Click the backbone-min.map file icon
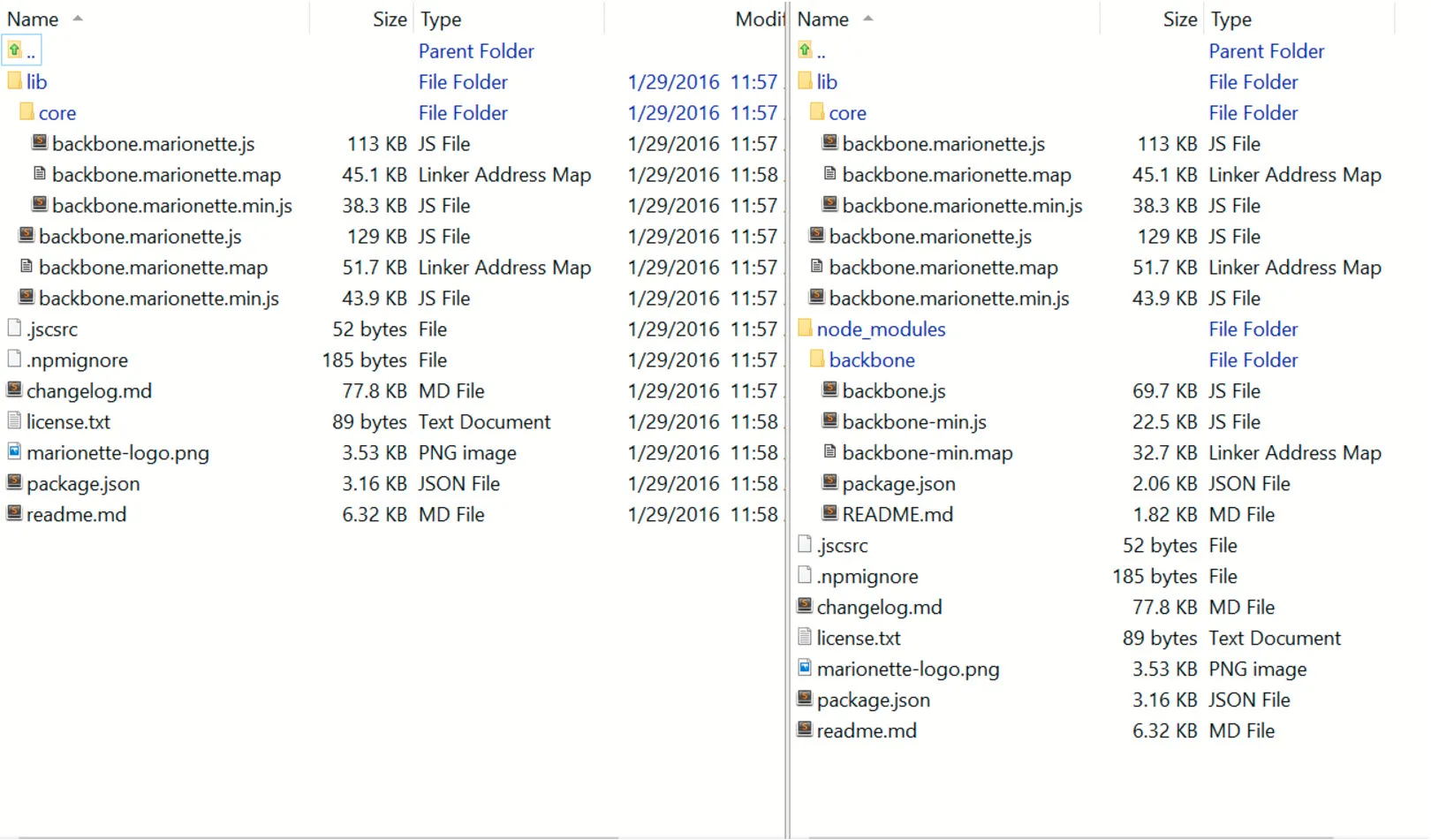1431x840 pixels. click(x=830, y=451)
